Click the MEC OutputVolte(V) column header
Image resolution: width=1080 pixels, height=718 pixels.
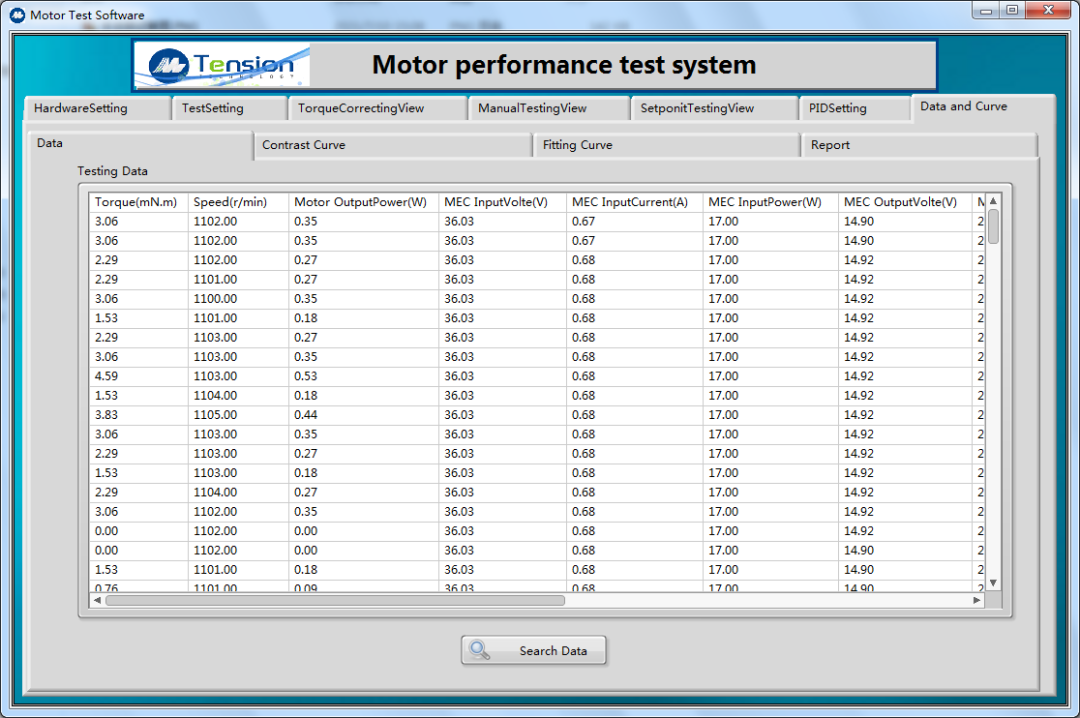pyautogui.click(x=905, y=202)
